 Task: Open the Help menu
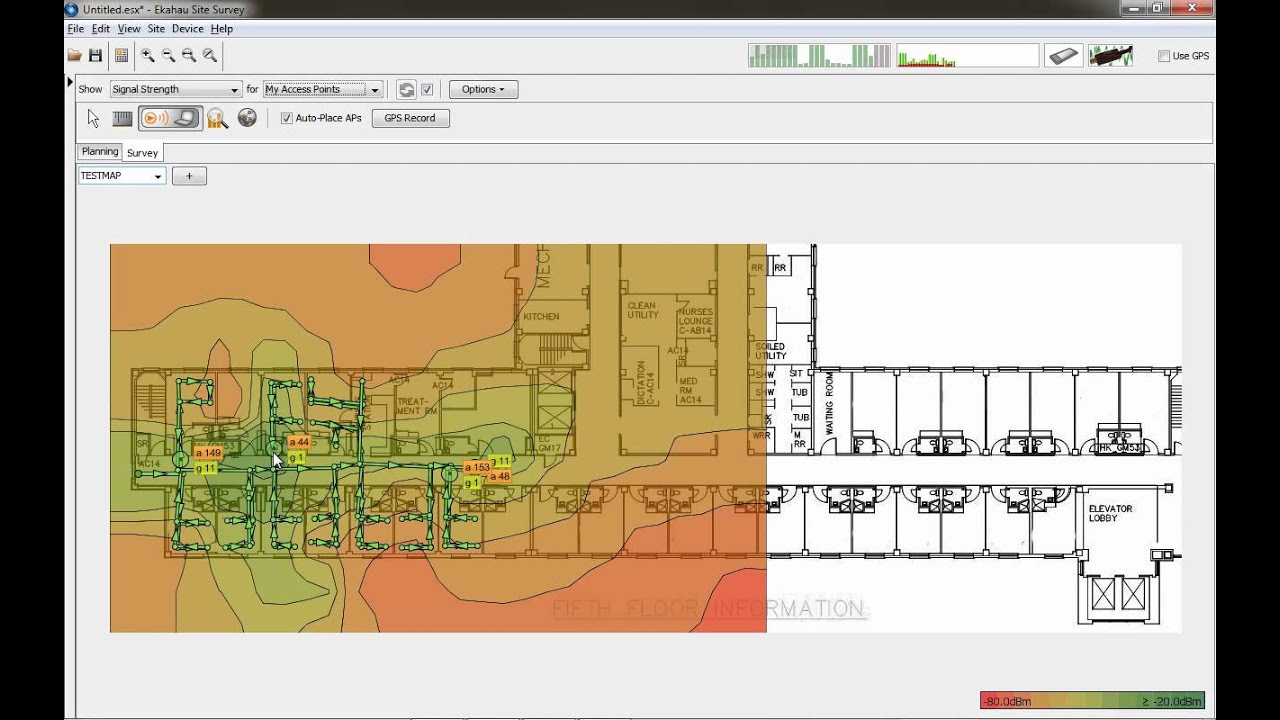point(222,29)
